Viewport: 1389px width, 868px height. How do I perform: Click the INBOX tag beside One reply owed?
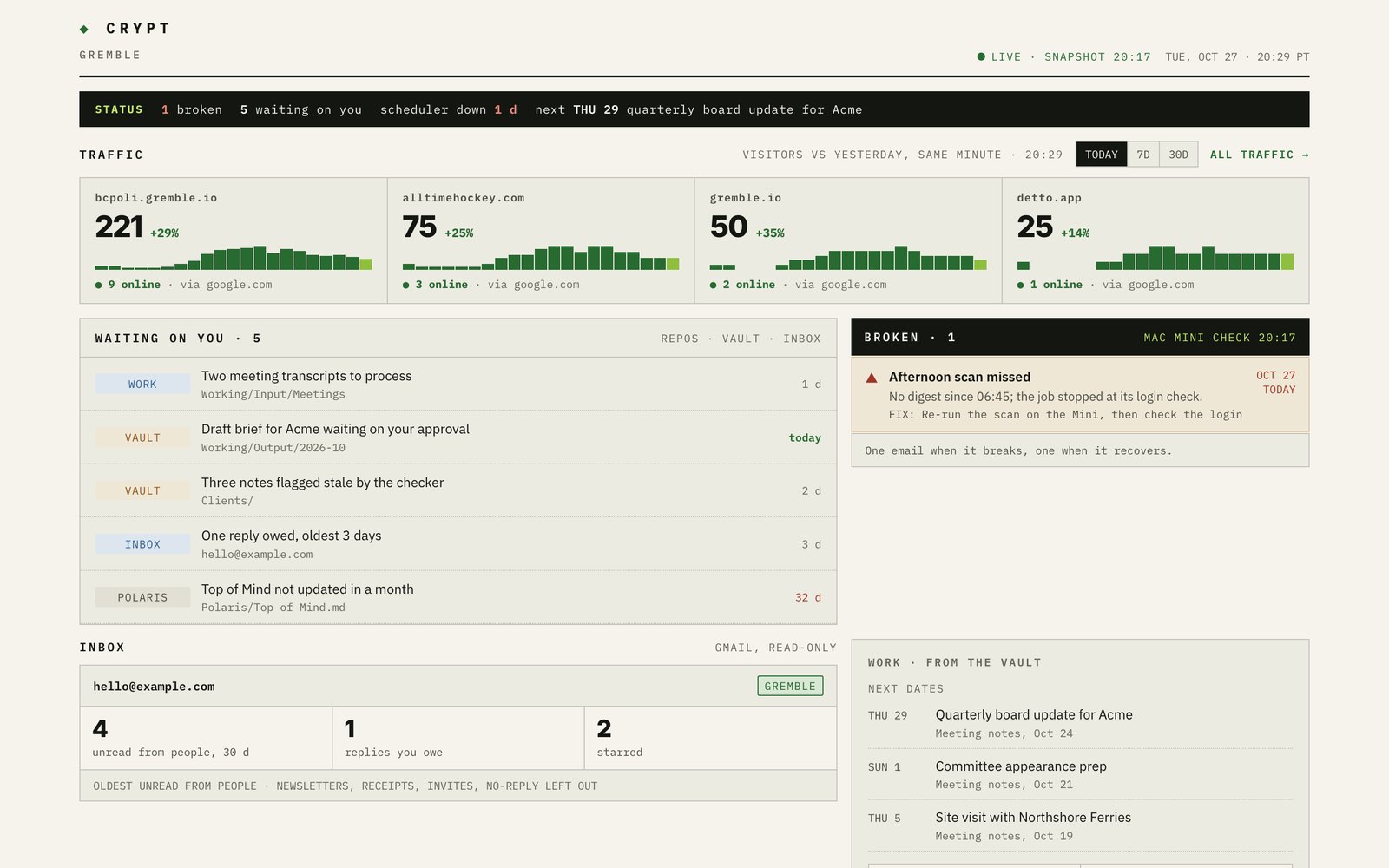tap(142, 544)
